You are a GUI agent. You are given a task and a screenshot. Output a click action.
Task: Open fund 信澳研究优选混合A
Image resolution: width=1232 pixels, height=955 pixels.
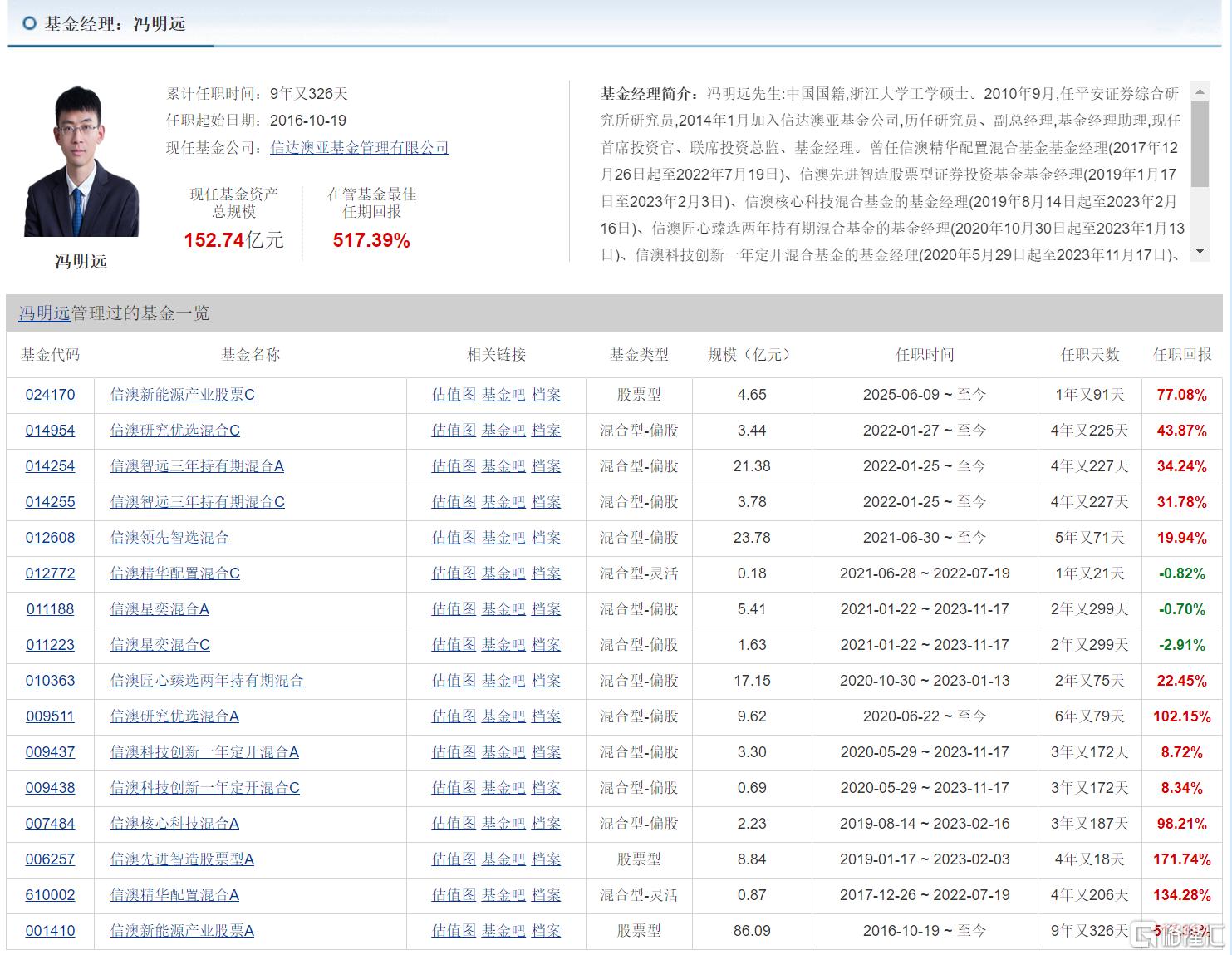174,716
